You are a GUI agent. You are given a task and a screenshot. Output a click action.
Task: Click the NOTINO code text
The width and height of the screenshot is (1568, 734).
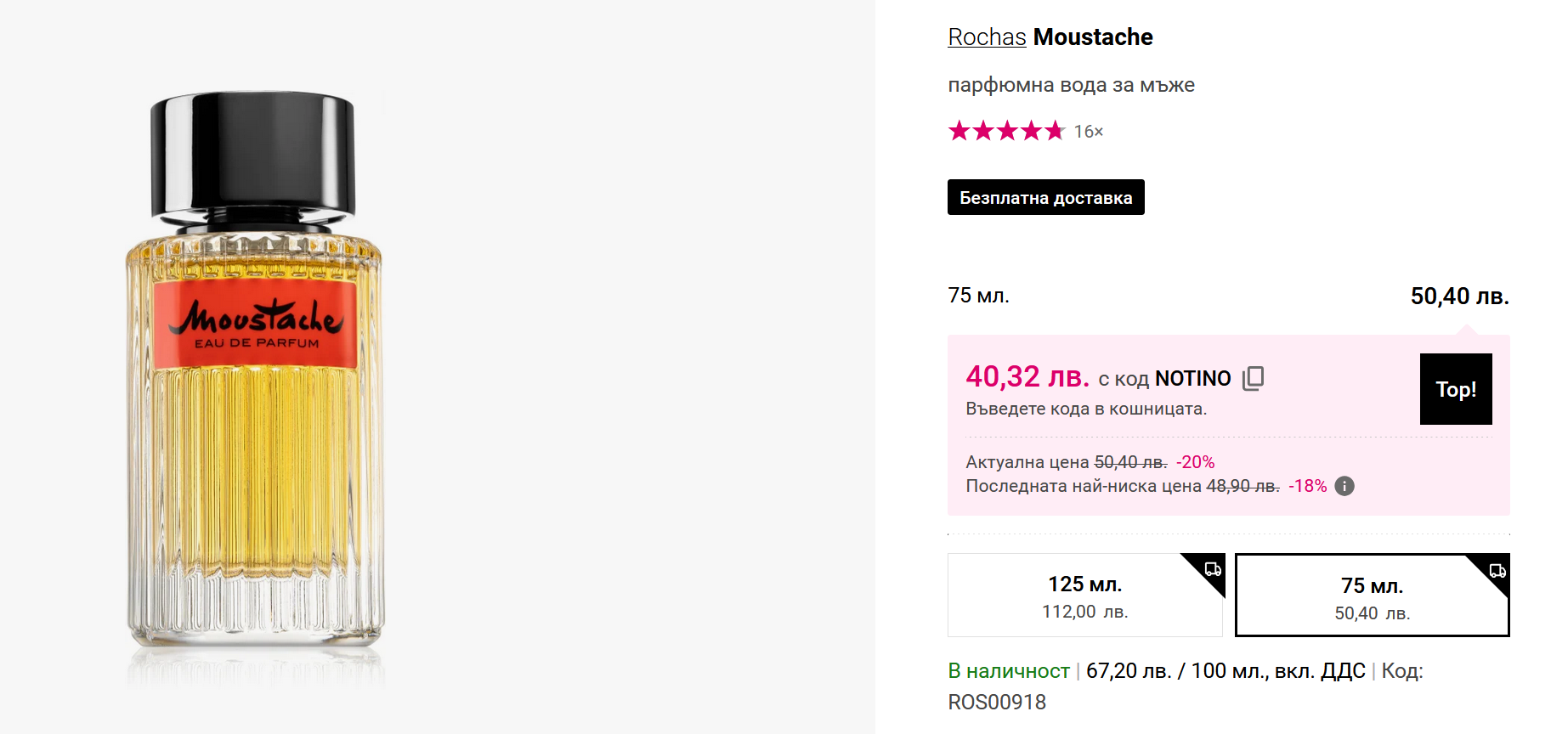click(1192, 378)
